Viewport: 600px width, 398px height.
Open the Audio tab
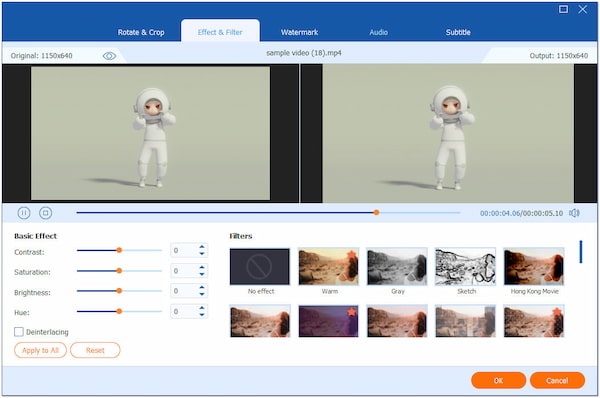tap(378, 33)
